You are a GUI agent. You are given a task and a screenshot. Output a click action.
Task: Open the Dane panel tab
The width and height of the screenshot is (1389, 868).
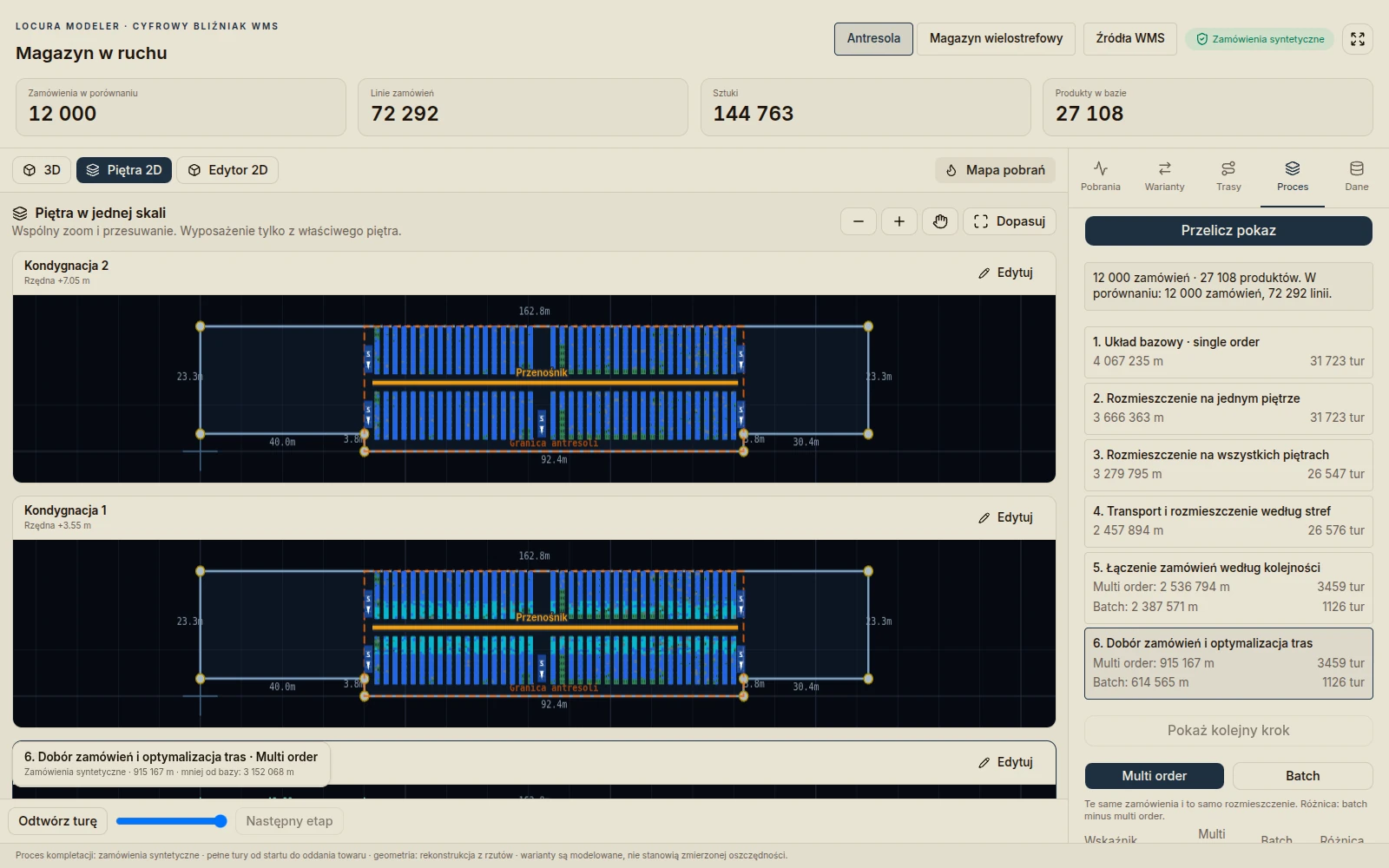tap(1357, 176)
